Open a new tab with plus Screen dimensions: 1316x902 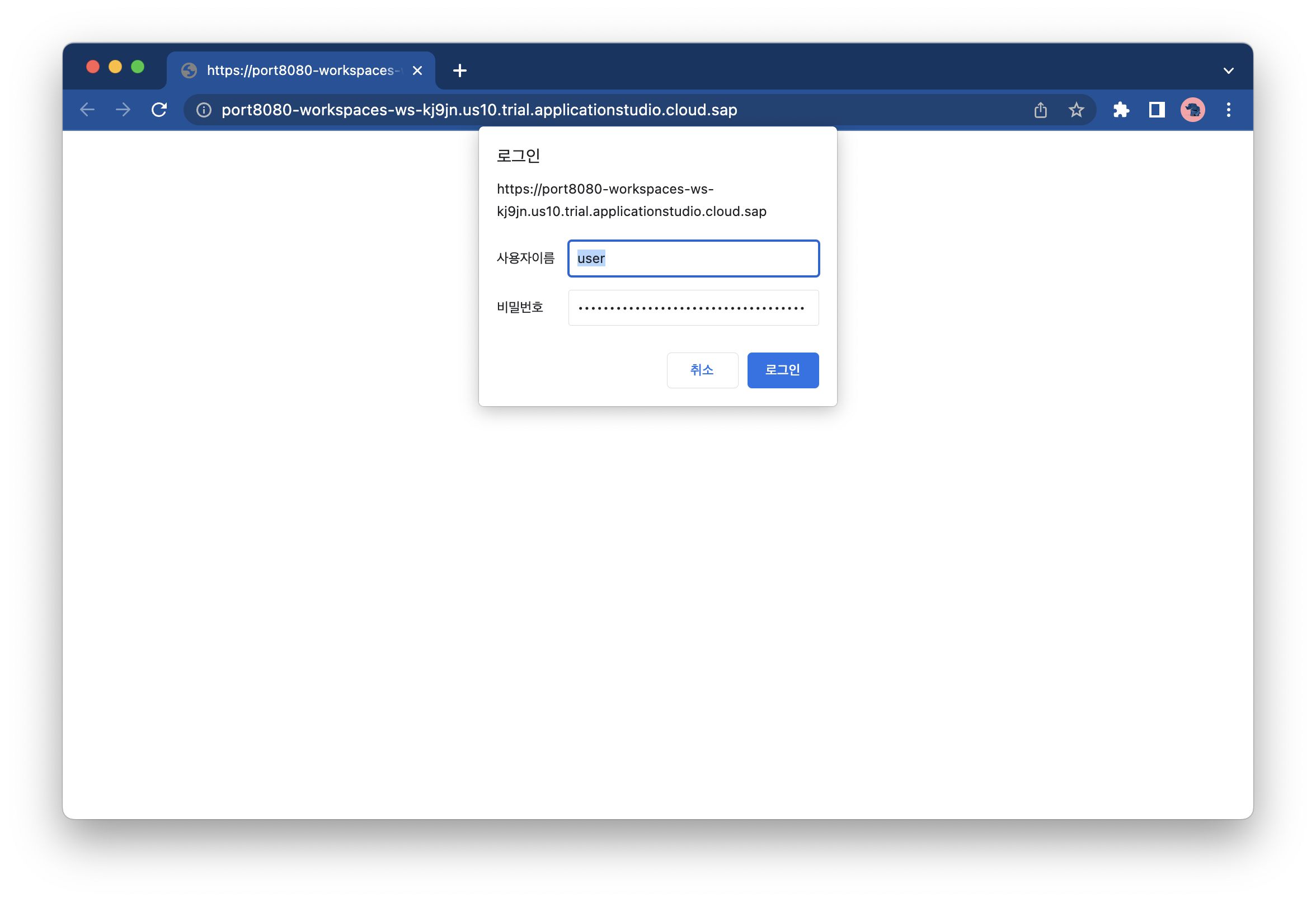(x=460, y=71)
